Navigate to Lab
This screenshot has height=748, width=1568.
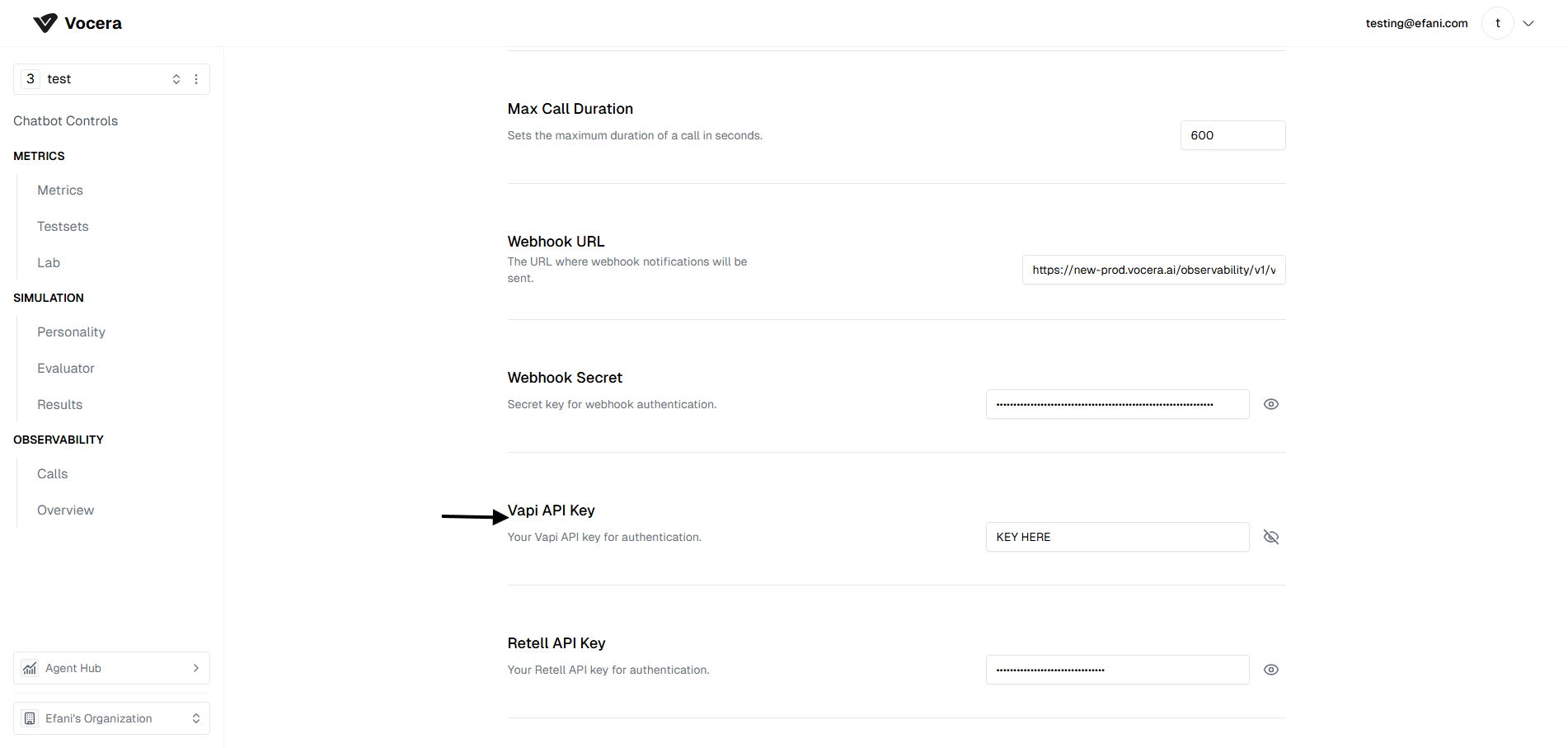tap(49, 263)
